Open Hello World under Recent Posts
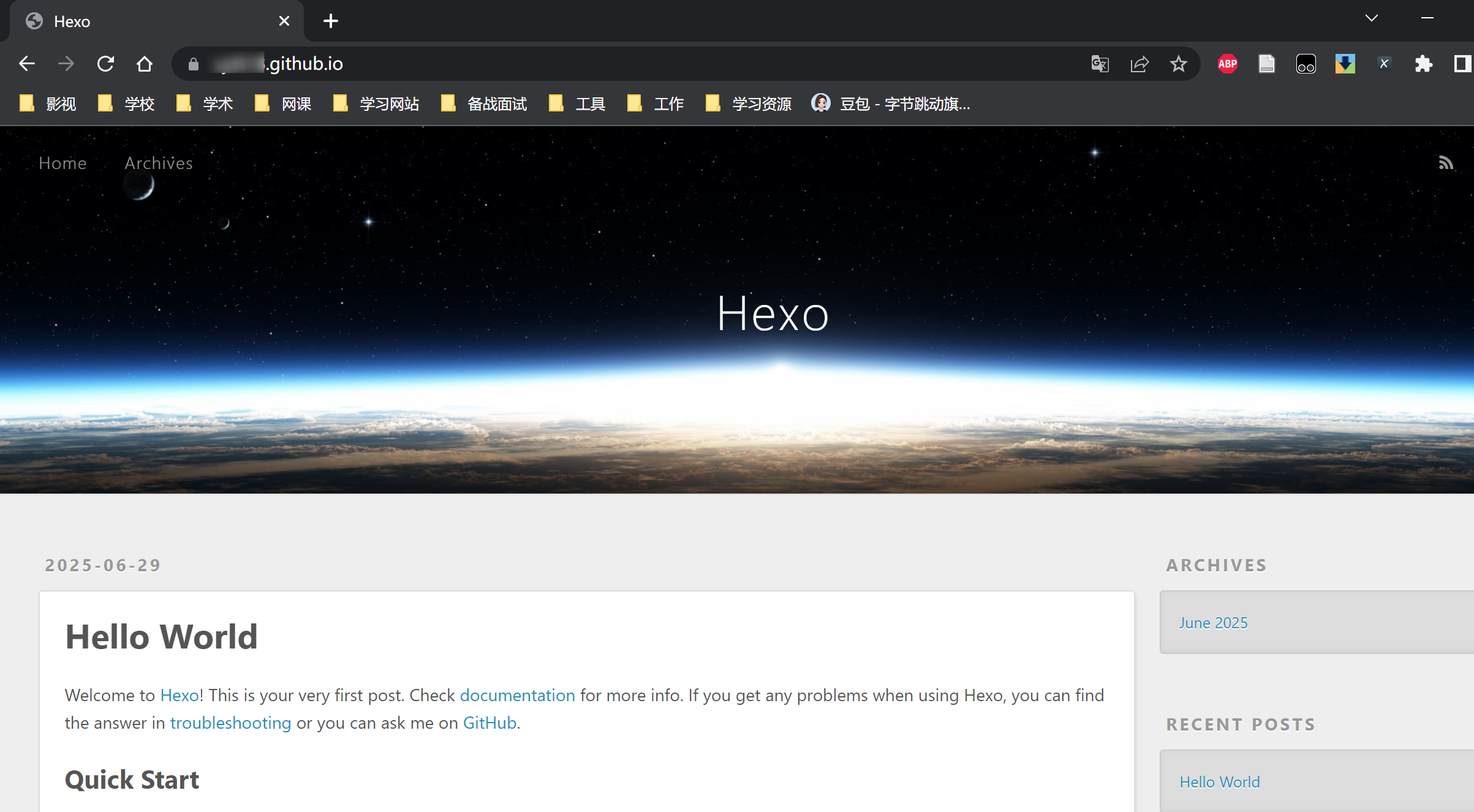This screenshot has width=1474, height=812. pos(1220,782)
